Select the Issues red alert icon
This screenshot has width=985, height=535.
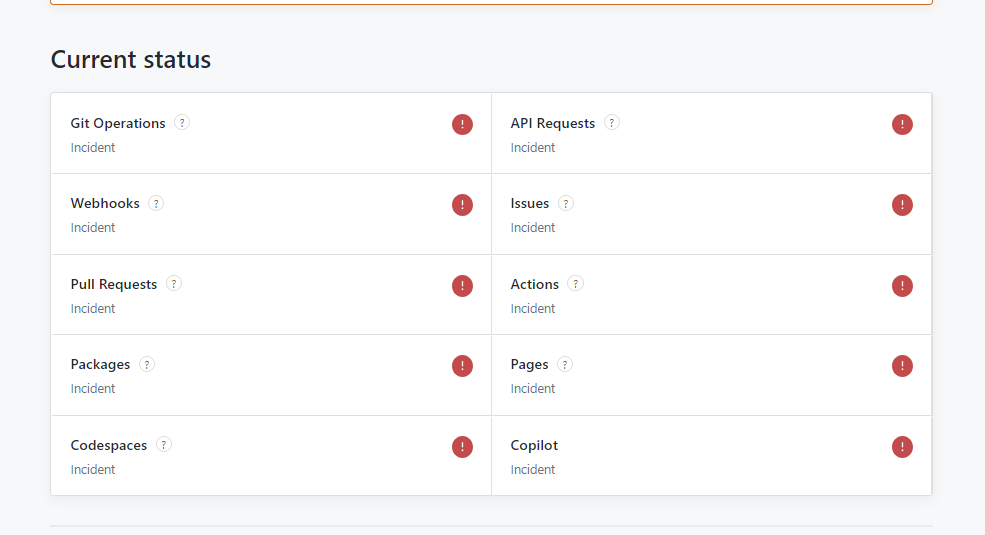(x=902, y=205)
